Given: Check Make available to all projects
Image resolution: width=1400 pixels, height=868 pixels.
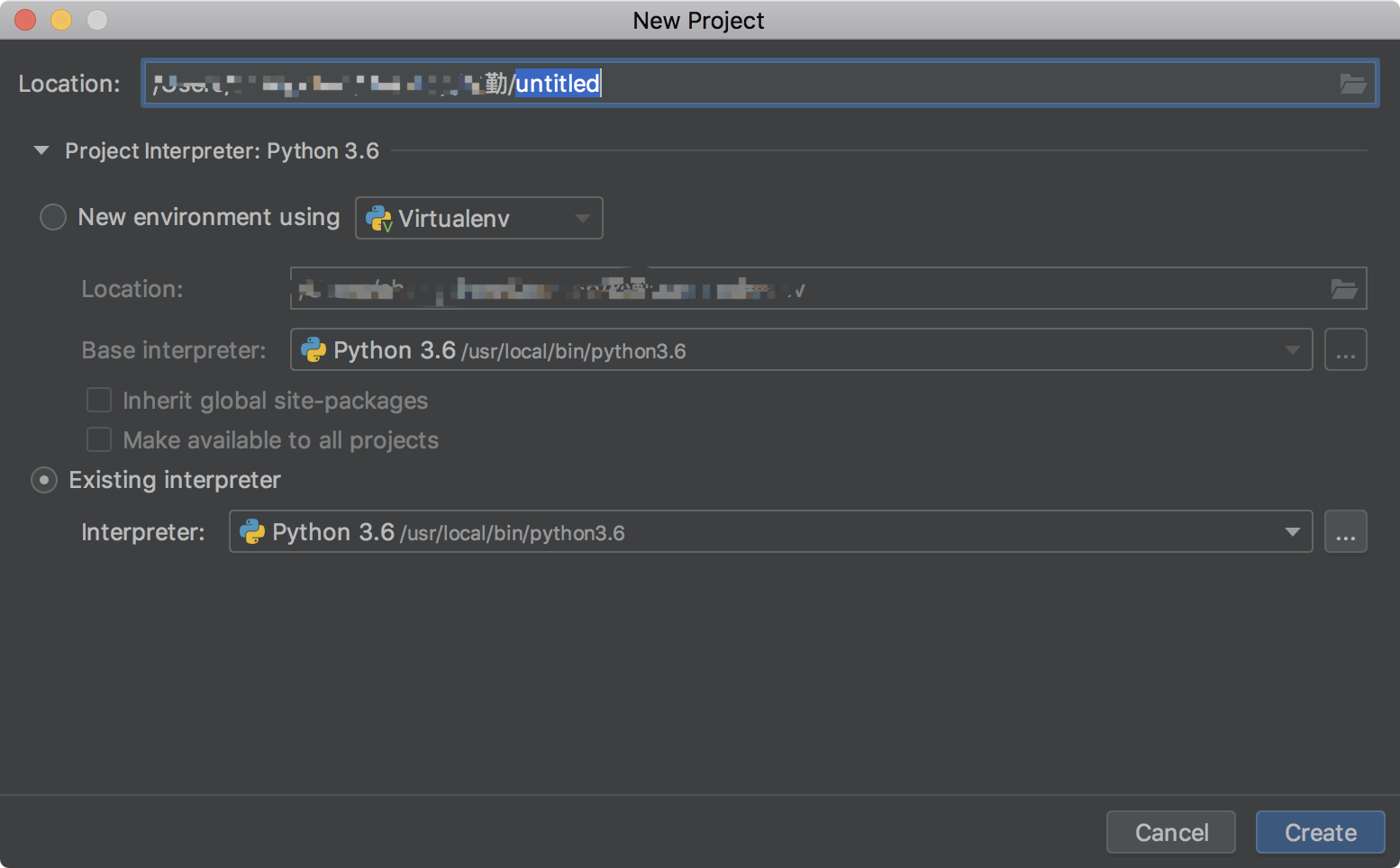Looking at the screenshot, I should click(99, 439).
